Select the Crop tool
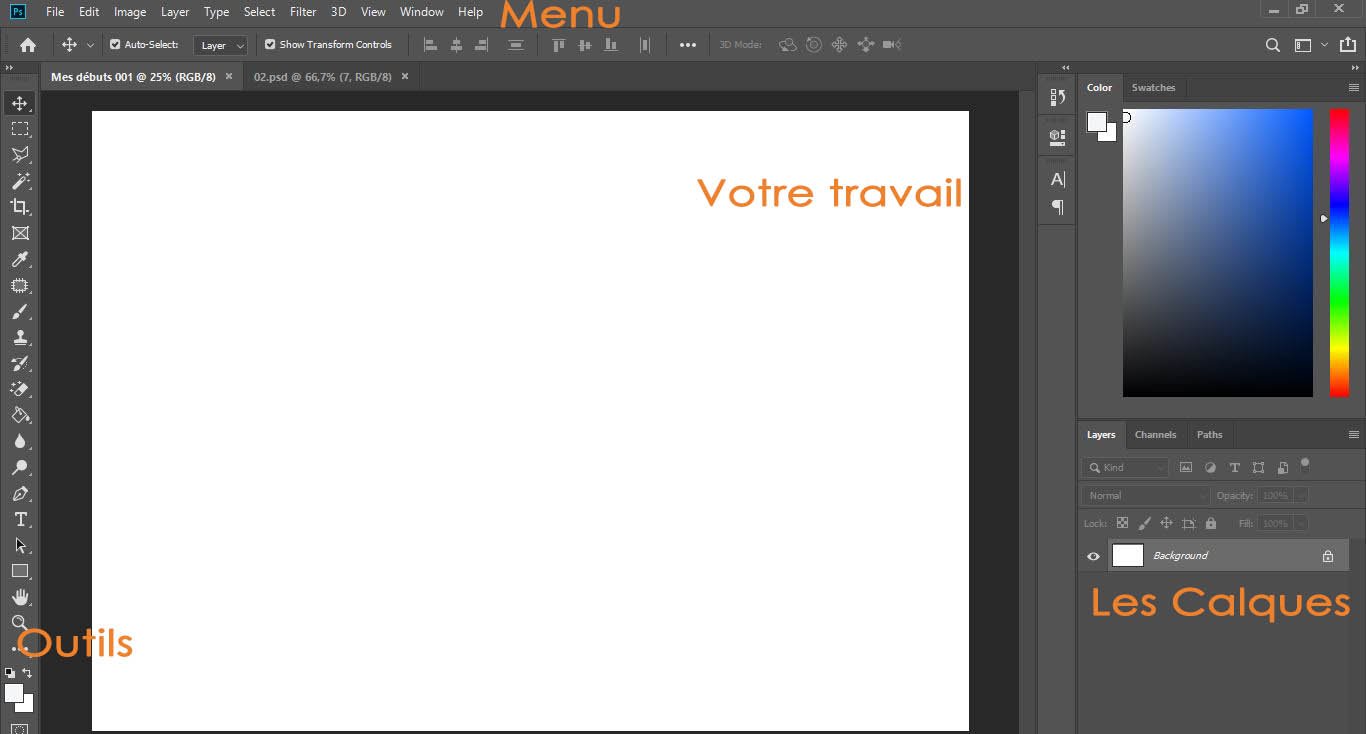This screenshot has width=1366, height=734. (20, 207)
